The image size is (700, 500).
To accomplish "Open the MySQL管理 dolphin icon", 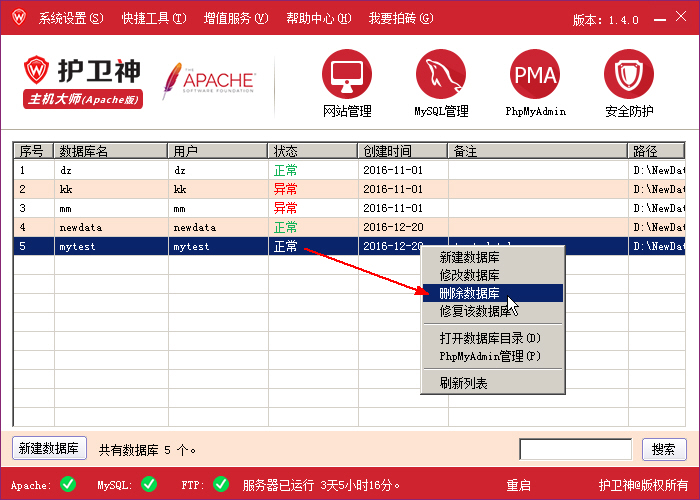I will click(441, 74).
